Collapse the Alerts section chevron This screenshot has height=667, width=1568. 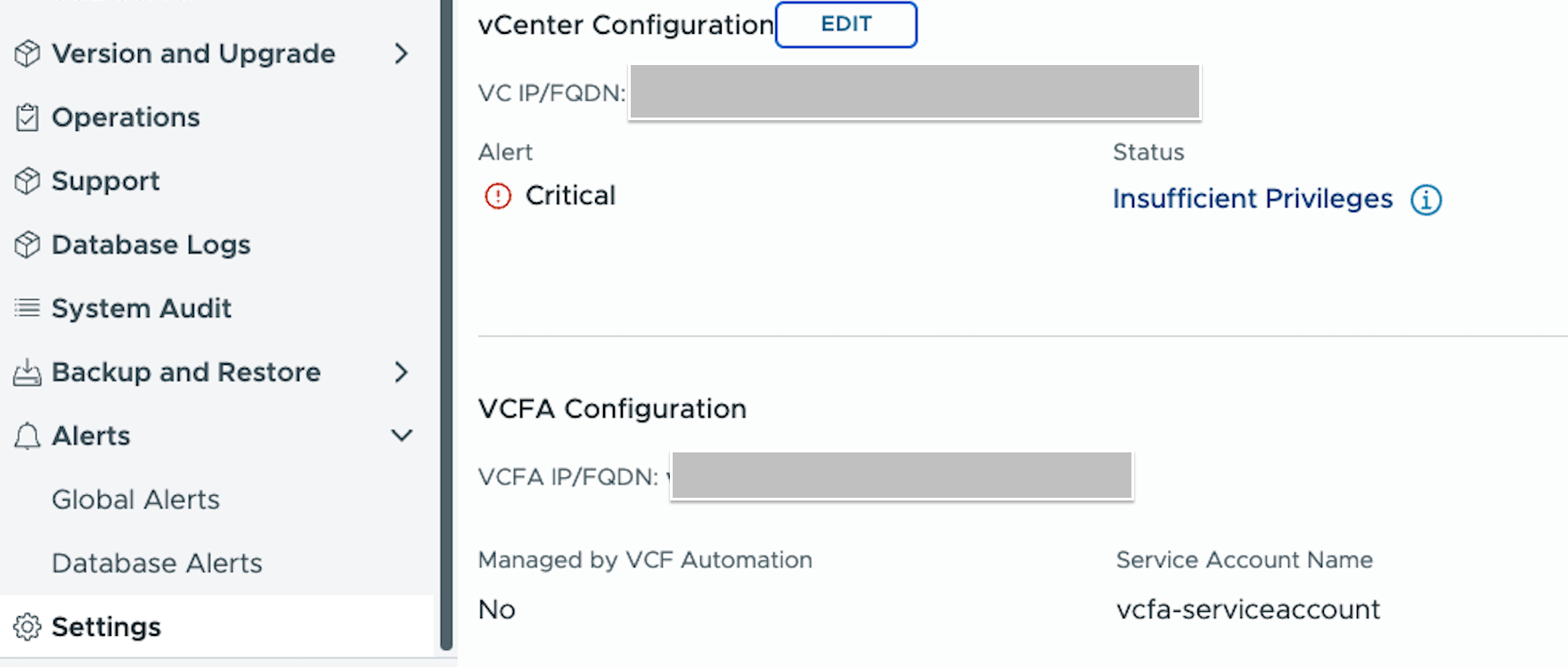(x=402, y=435)
